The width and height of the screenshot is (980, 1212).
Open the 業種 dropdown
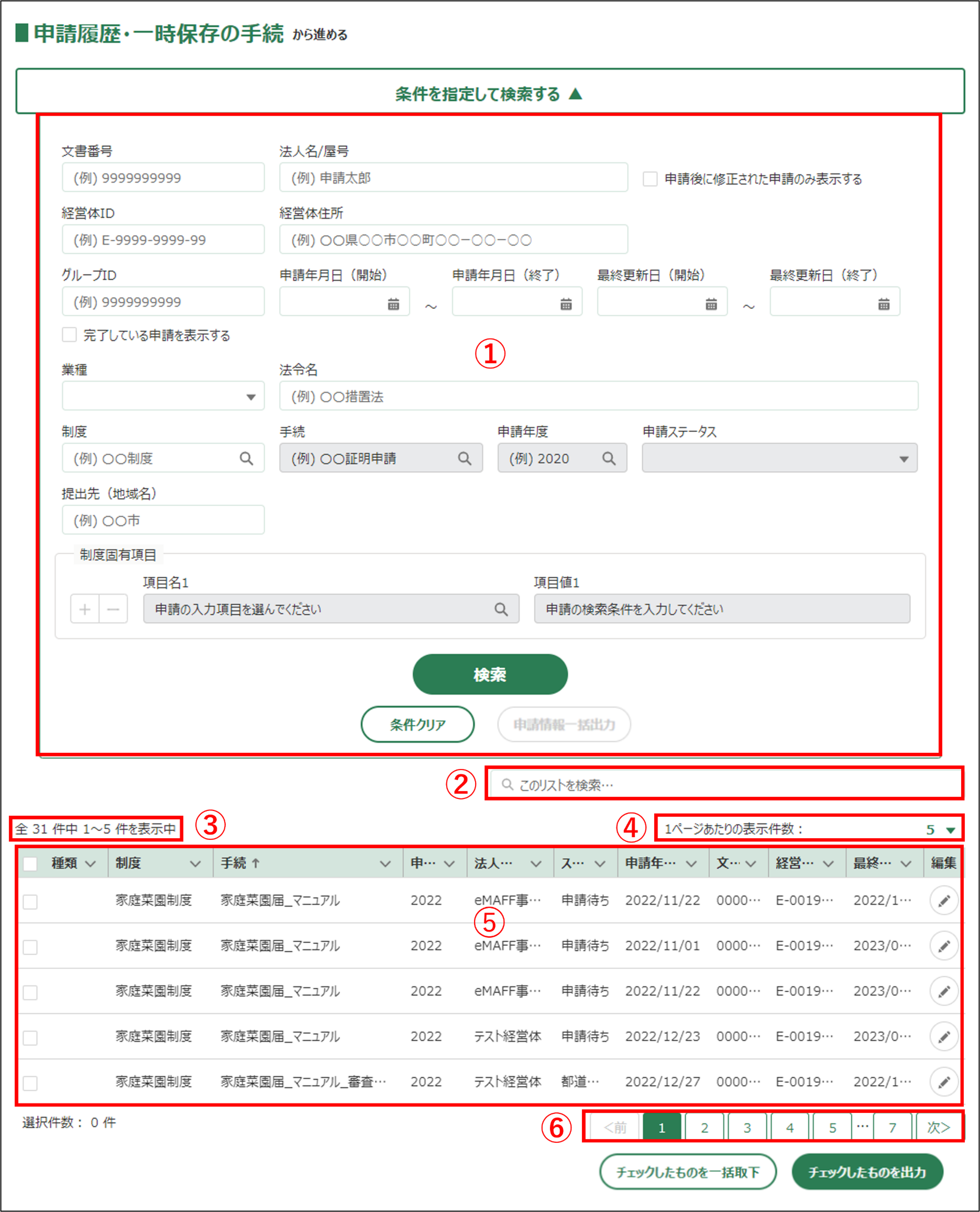tap(163, 397)
